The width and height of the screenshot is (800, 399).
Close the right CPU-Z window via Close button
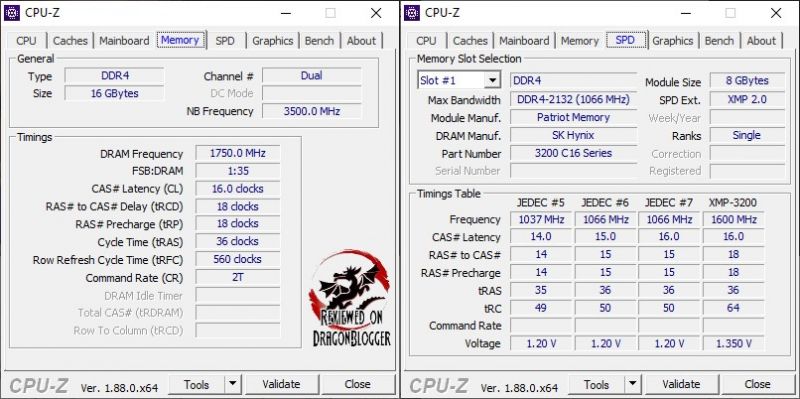pos(758,384)
